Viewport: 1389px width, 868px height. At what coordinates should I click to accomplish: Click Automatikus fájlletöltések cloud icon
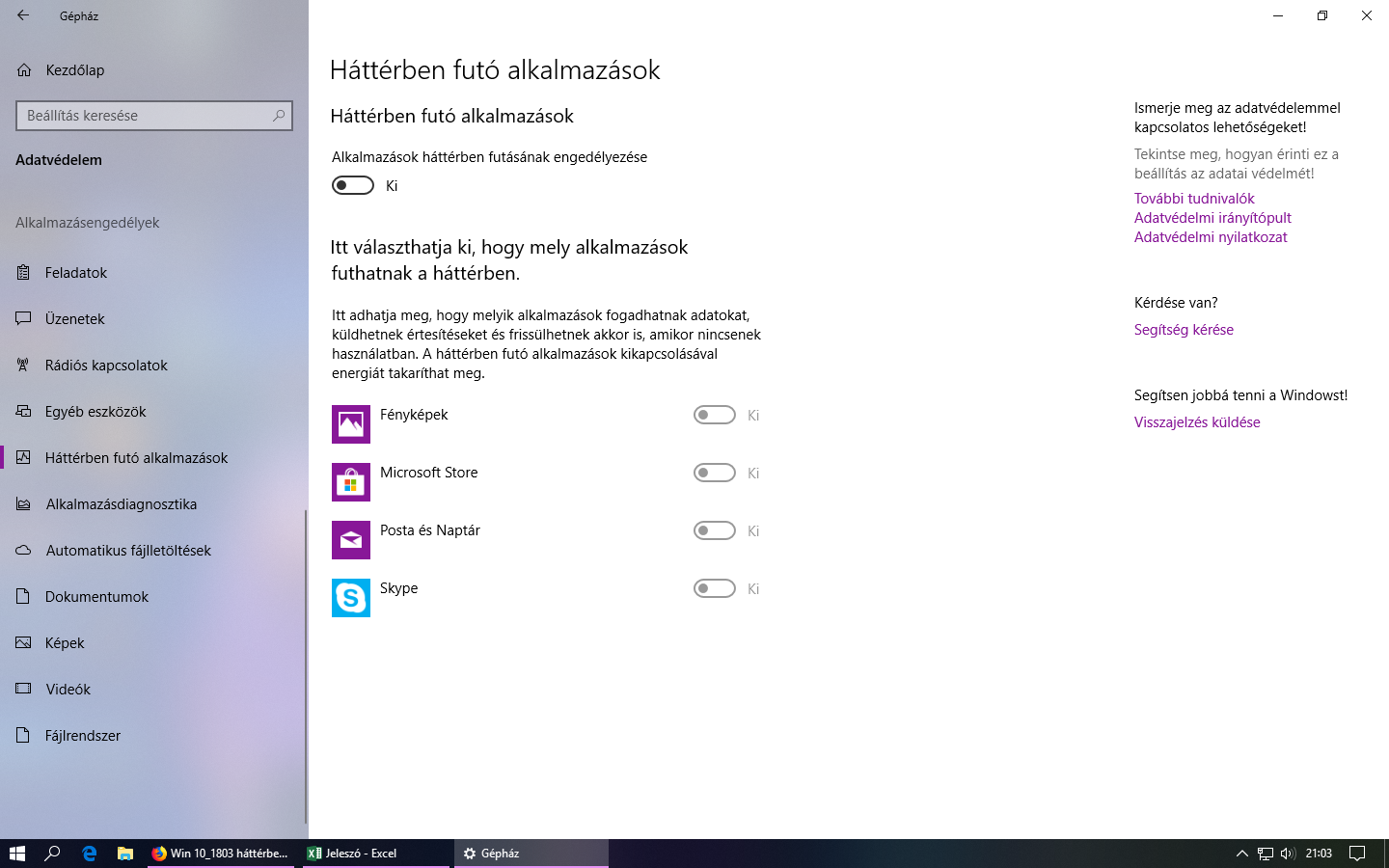24,551
